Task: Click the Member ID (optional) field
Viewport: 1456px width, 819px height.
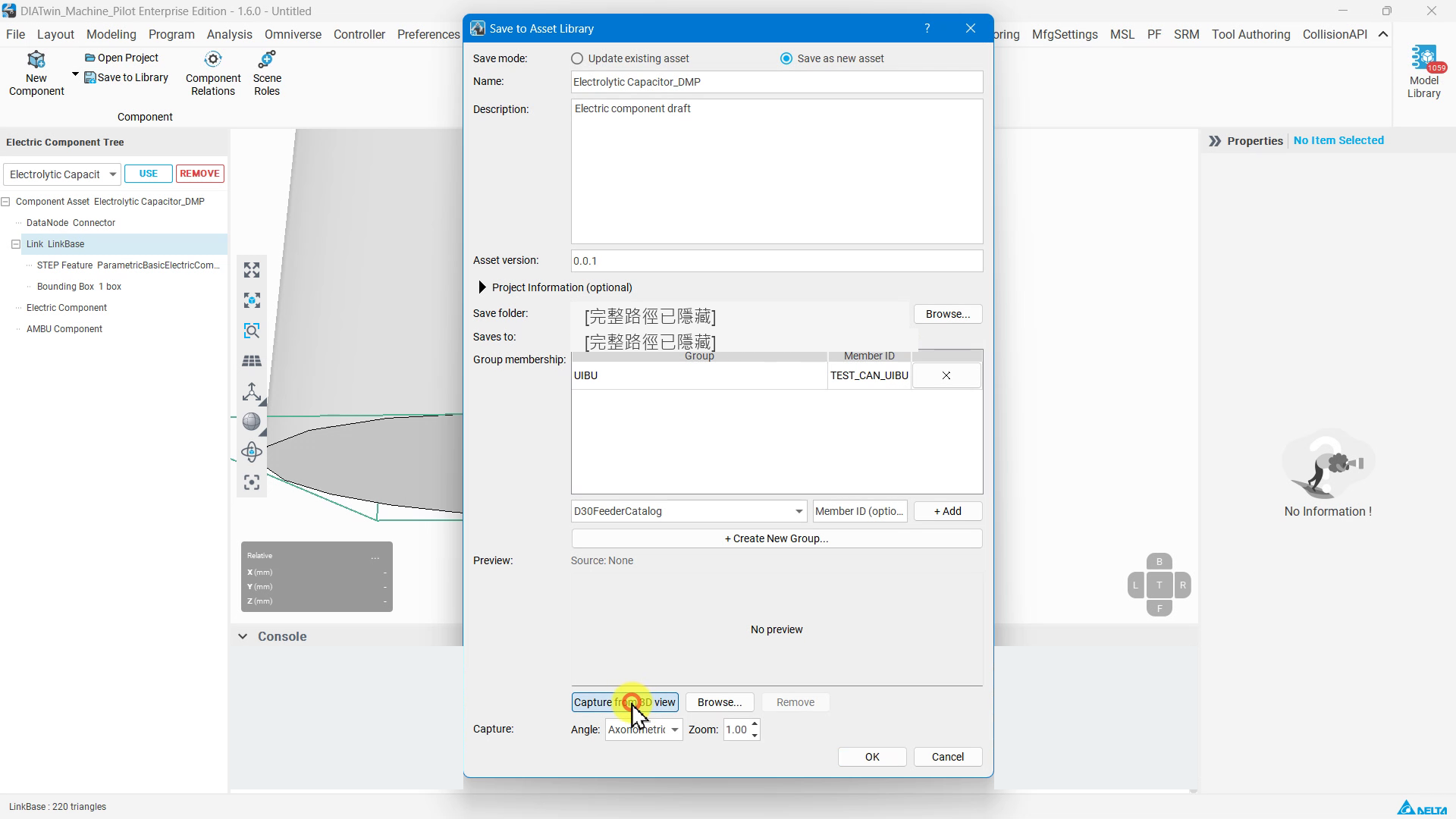Action: [859, 511]
